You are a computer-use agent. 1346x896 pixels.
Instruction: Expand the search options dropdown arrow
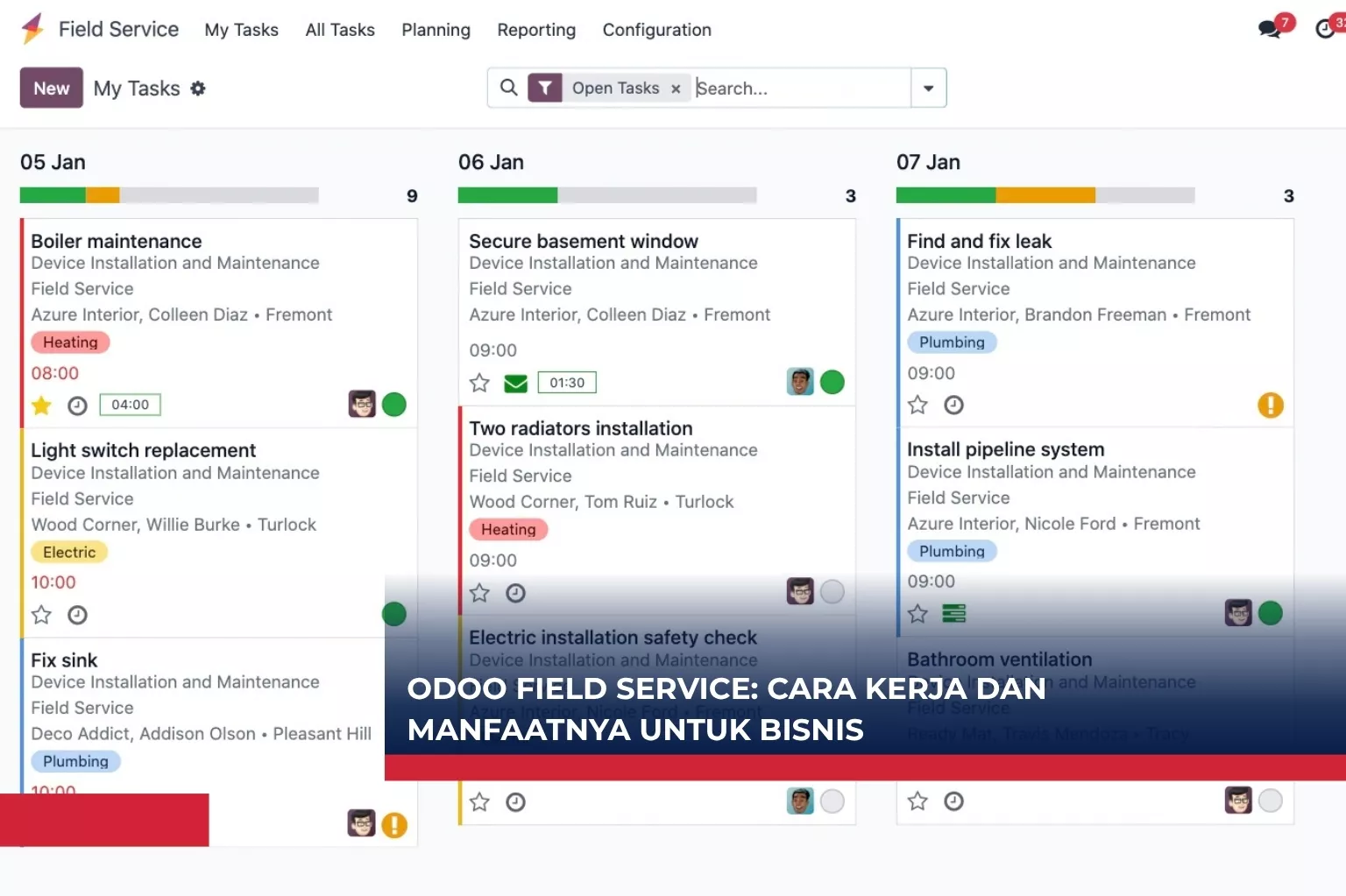point(929,88)
